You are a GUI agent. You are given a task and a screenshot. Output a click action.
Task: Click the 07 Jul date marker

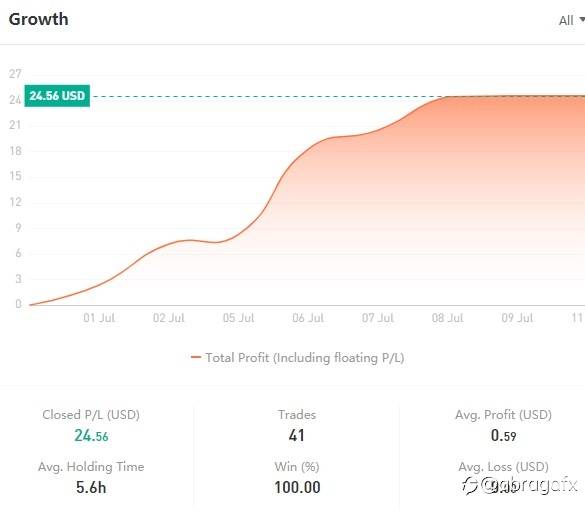point(378,318)
